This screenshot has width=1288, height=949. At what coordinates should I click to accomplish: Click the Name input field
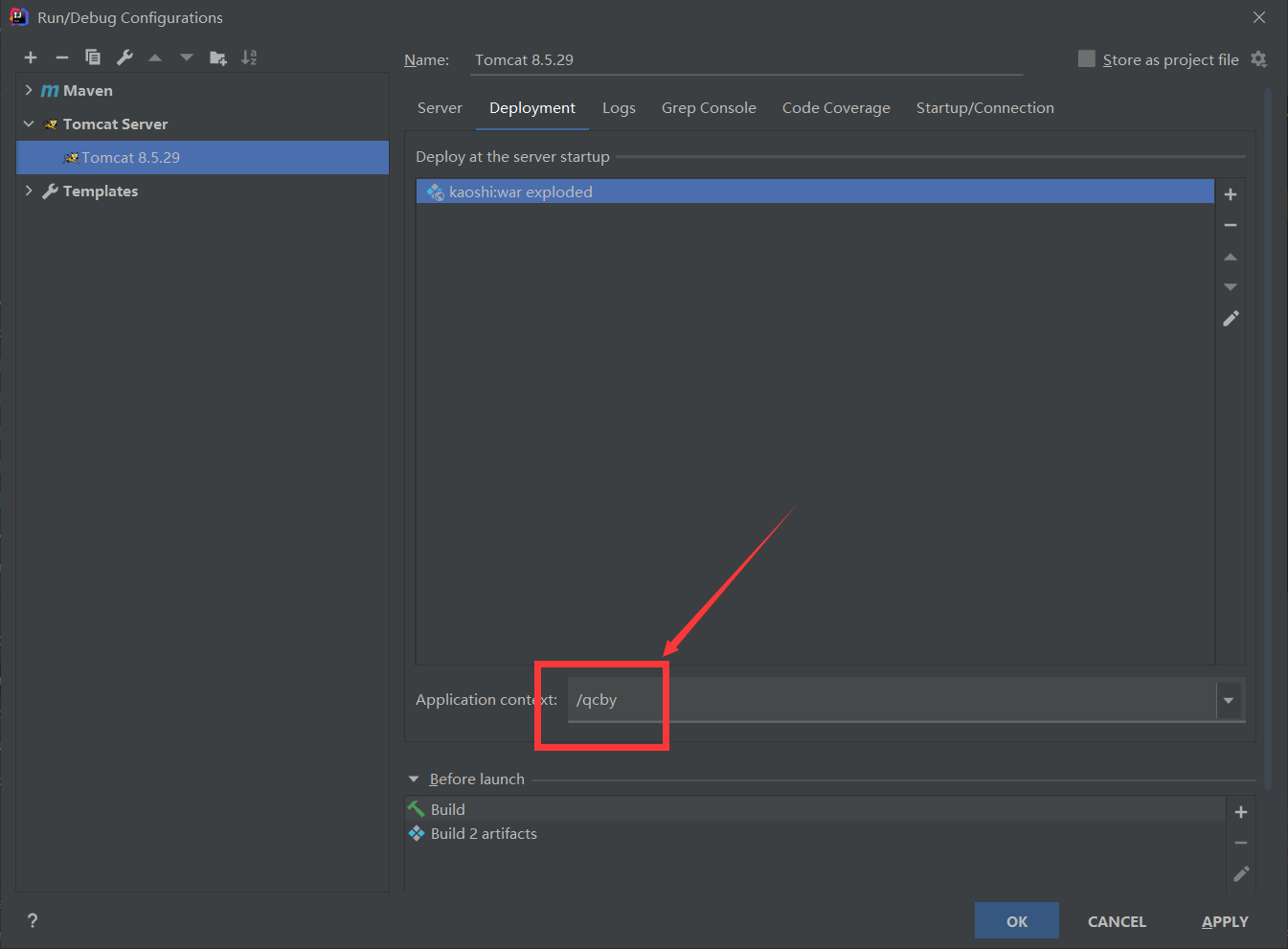click(747, 59)
